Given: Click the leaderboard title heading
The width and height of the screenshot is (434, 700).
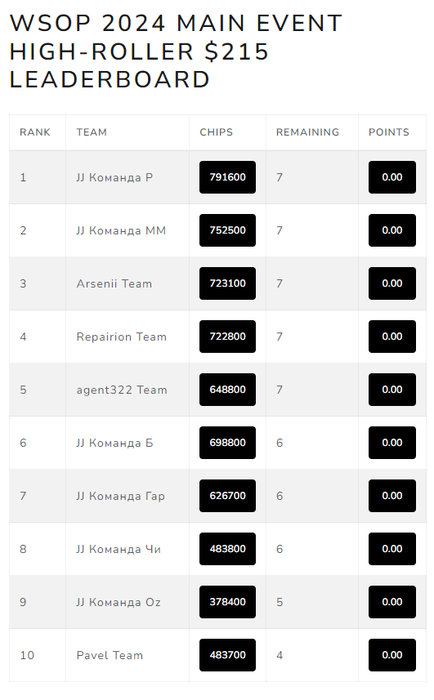Looking at the screenshot, I should point(176,51).
